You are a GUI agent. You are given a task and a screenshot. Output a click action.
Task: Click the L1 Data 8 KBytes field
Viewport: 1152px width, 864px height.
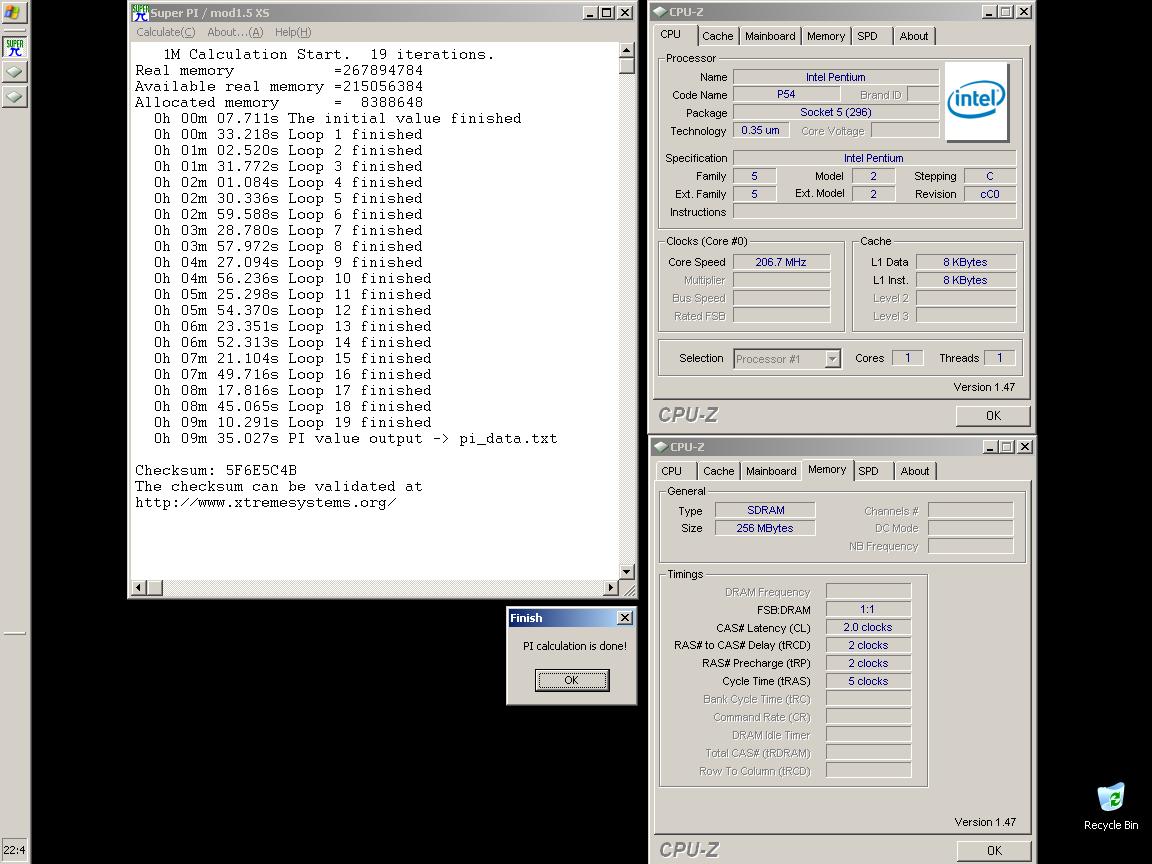(966, 262)
